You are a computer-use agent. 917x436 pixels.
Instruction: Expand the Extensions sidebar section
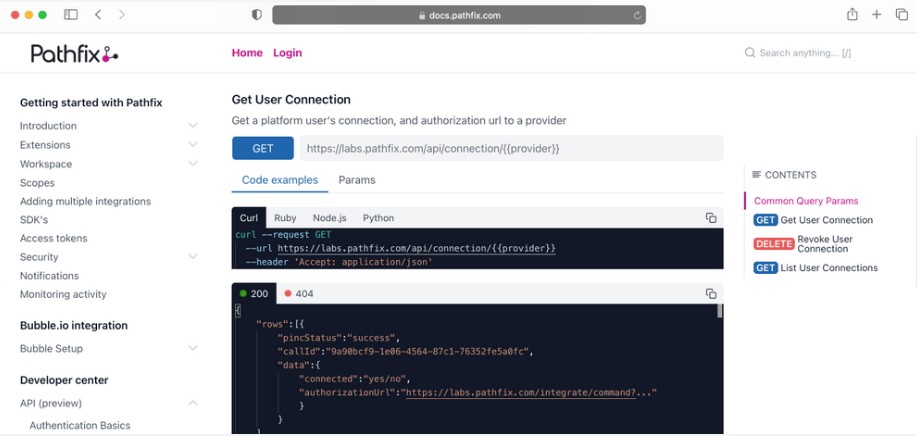click(x=193, y=145)
